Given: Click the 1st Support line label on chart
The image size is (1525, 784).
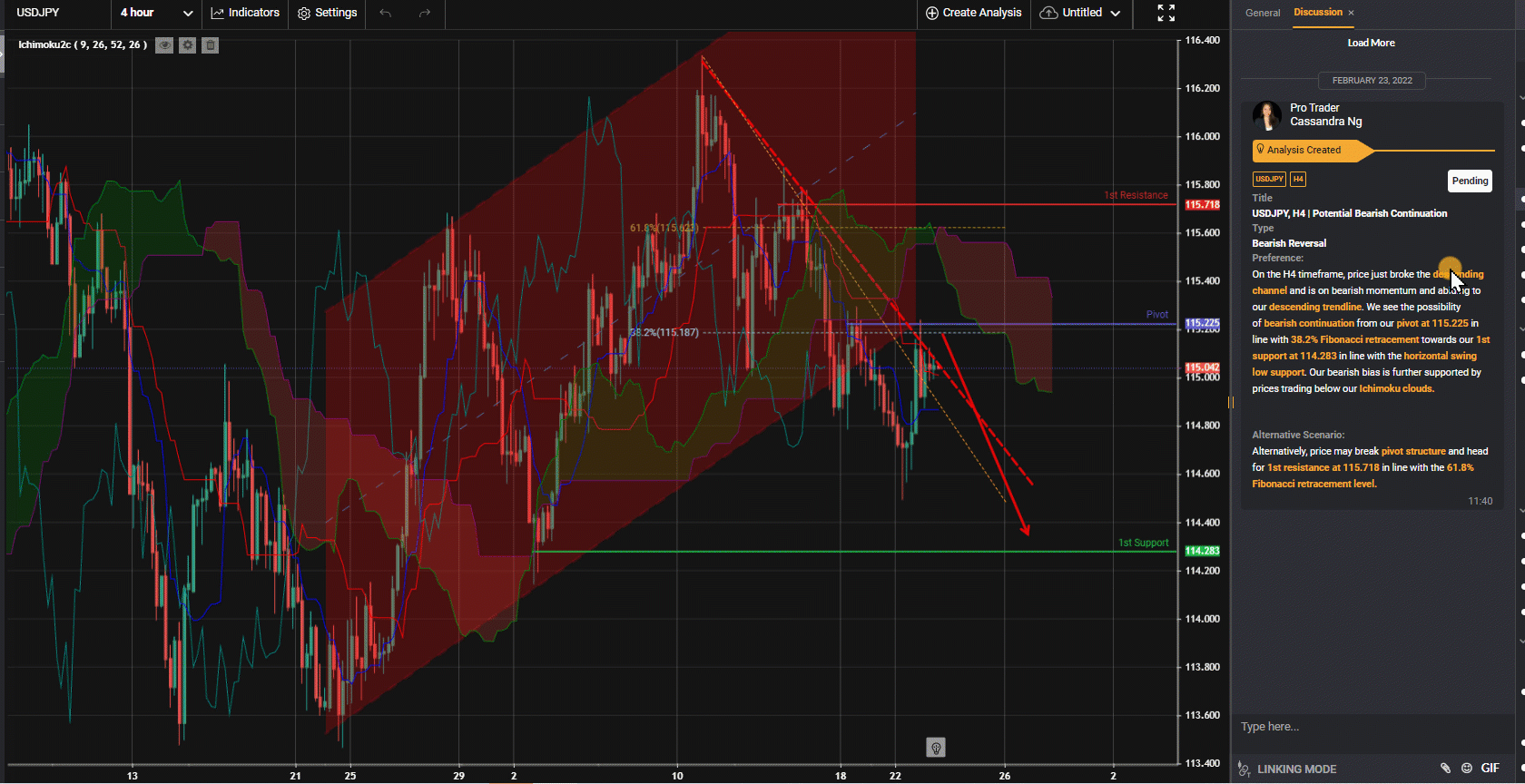Looking at the screenshot, I should tap(1143, 543).
